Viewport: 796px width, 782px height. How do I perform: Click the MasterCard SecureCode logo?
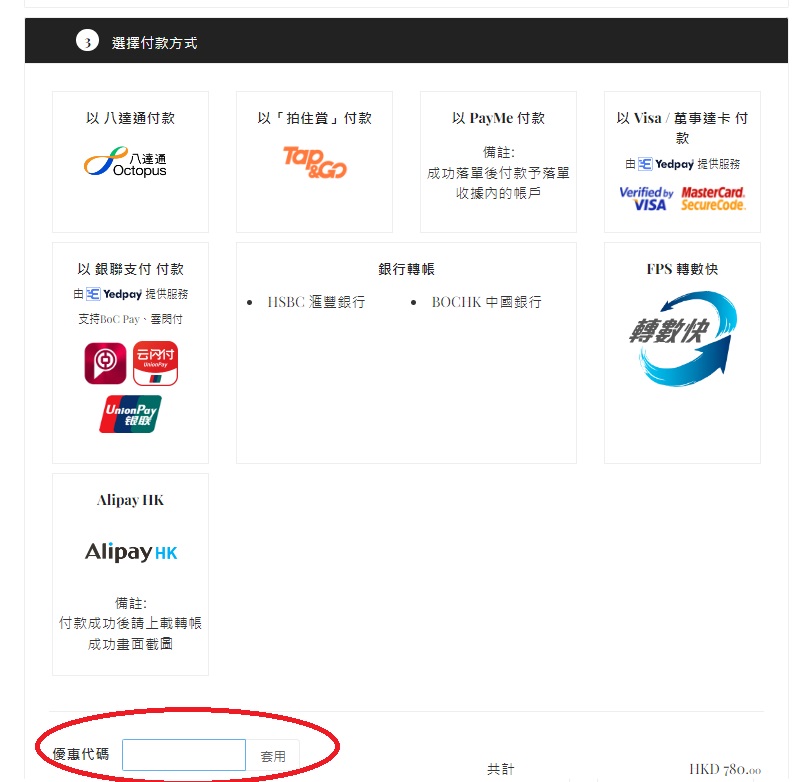click(713, 199)
